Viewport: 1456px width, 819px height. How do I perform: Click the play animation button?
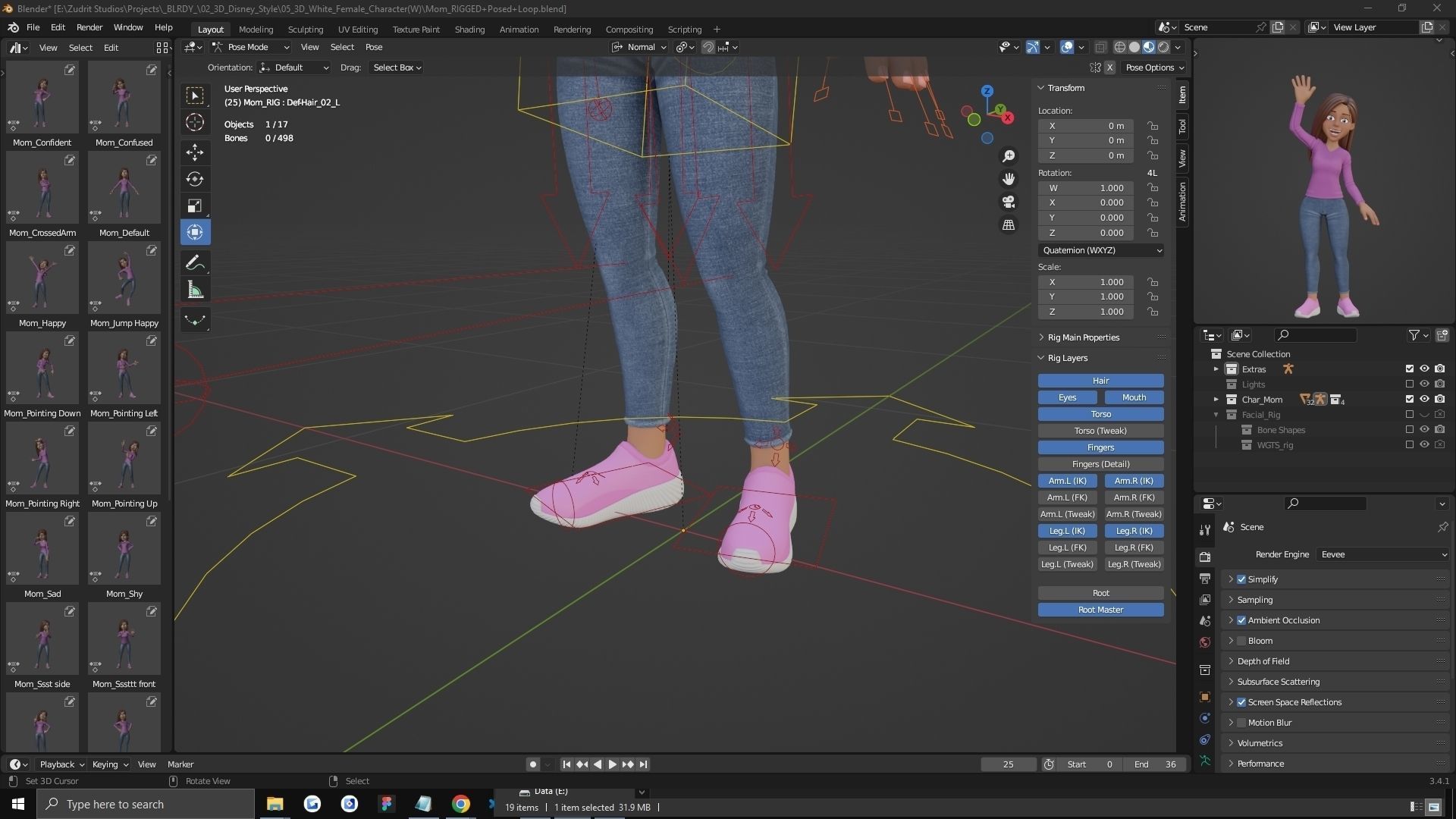click(x=612, y=764)
